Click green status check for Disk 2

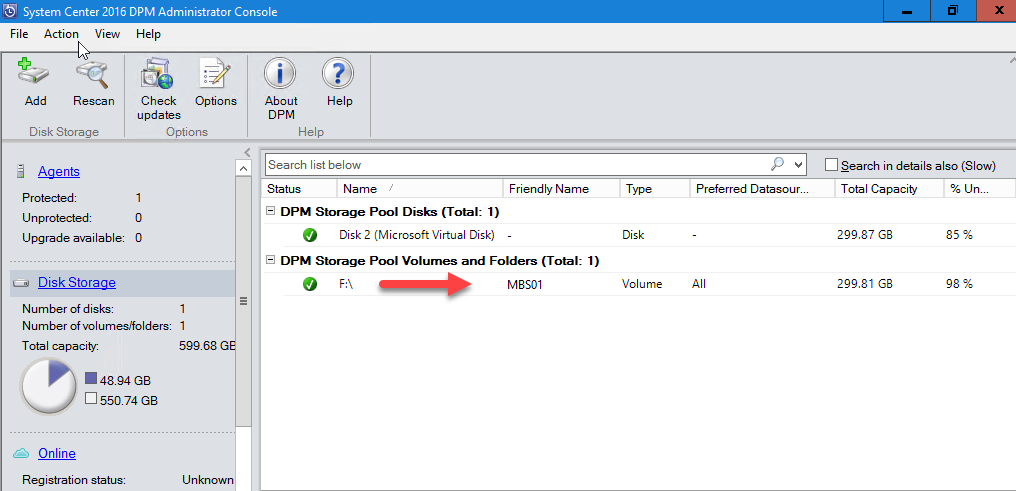310,234
